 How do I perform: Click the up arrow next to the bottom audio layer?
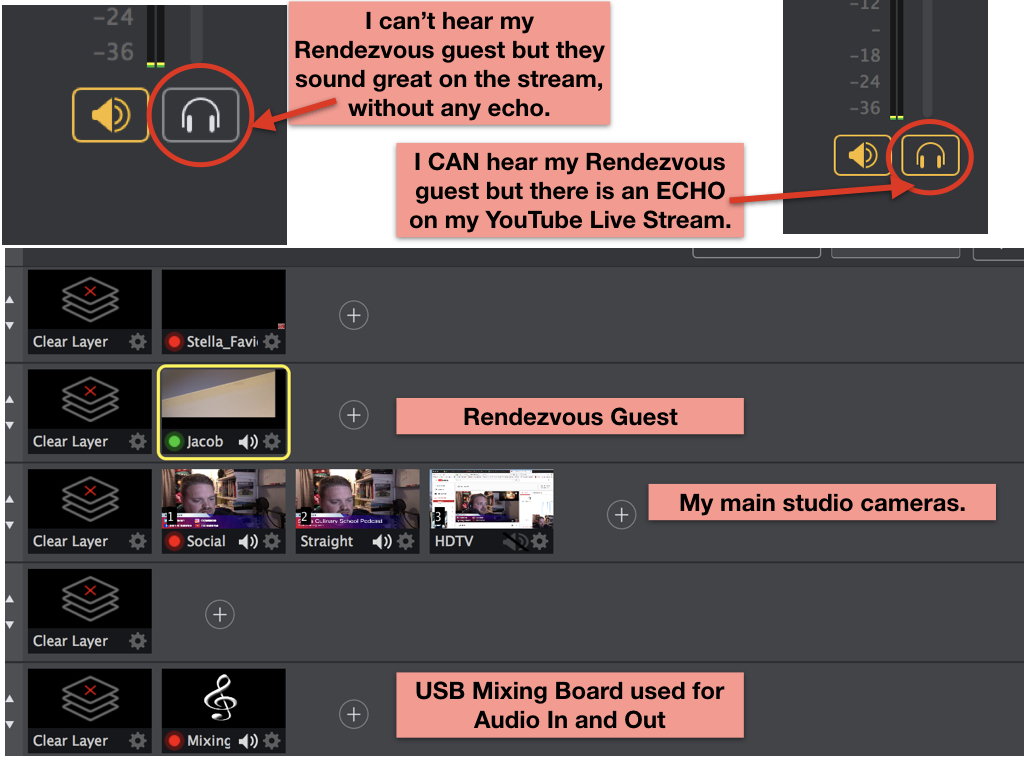coord(9,700)
